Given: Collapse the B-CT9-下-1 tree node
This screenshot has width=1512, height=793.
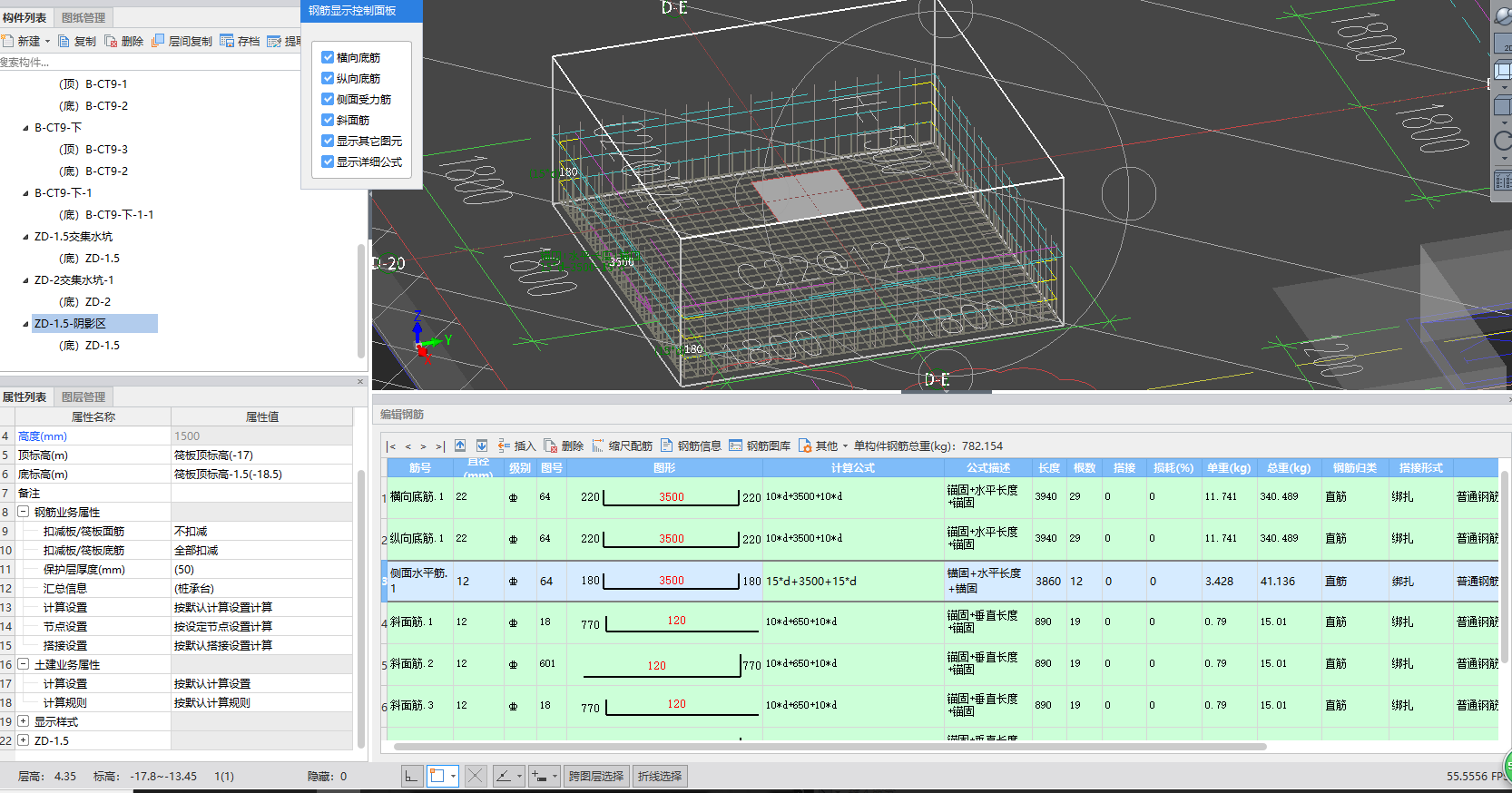Looking at the screenshot, I should pos(25,193).
